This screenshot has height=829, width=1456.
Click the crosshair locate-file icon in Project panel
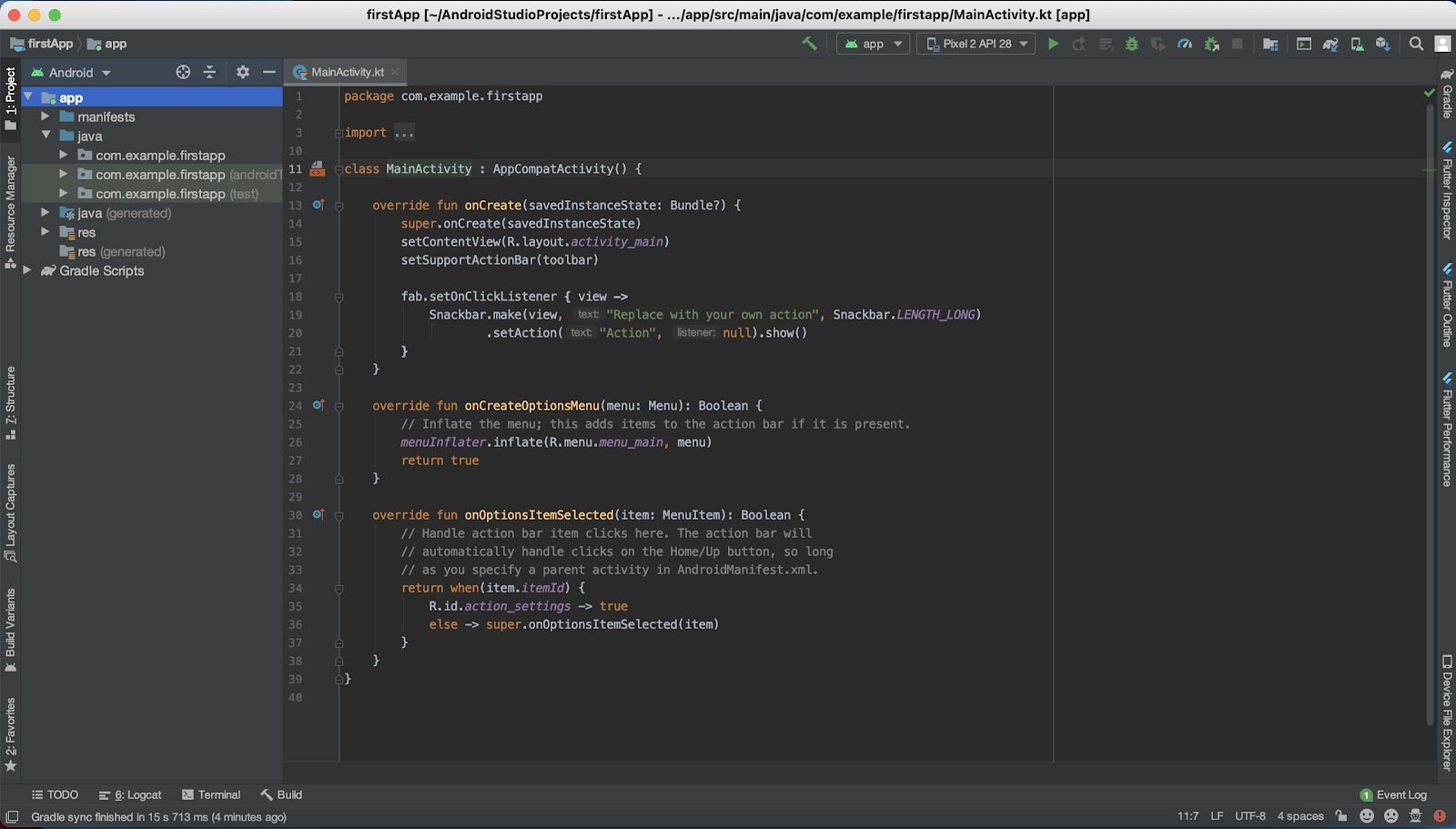[183, 72]
